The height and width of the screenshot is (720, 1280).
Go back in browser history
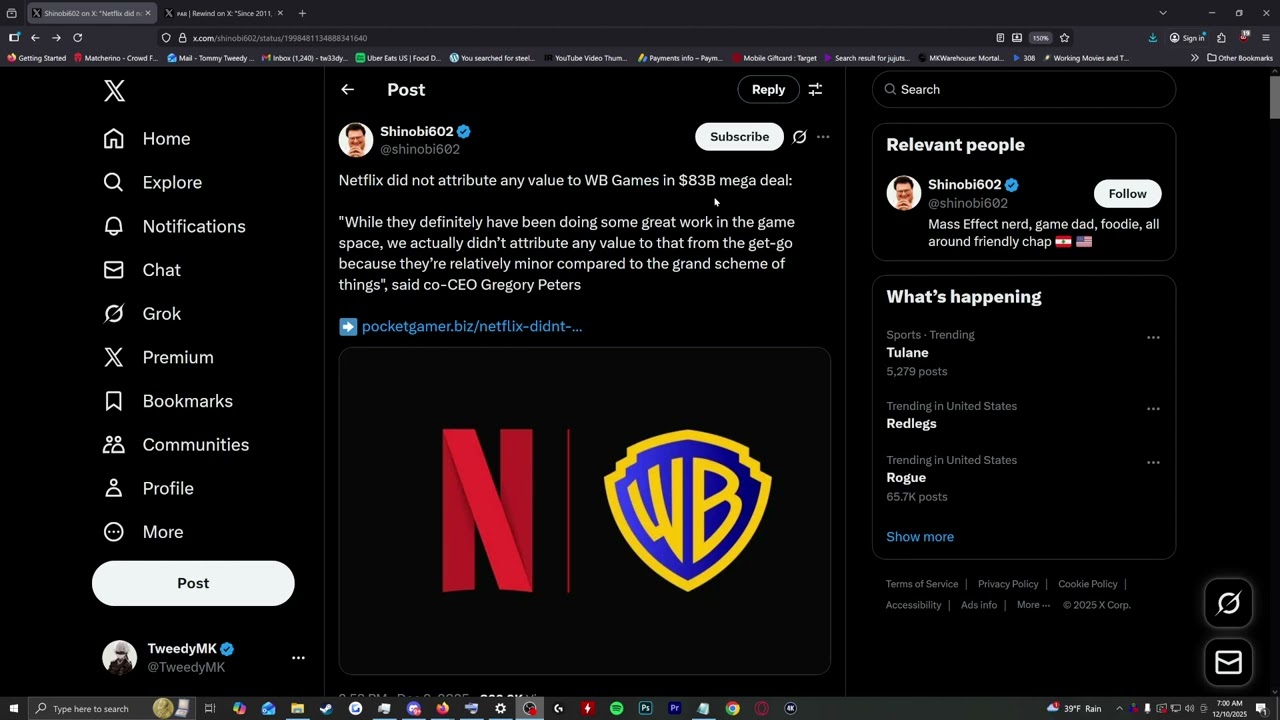point(35,38)
